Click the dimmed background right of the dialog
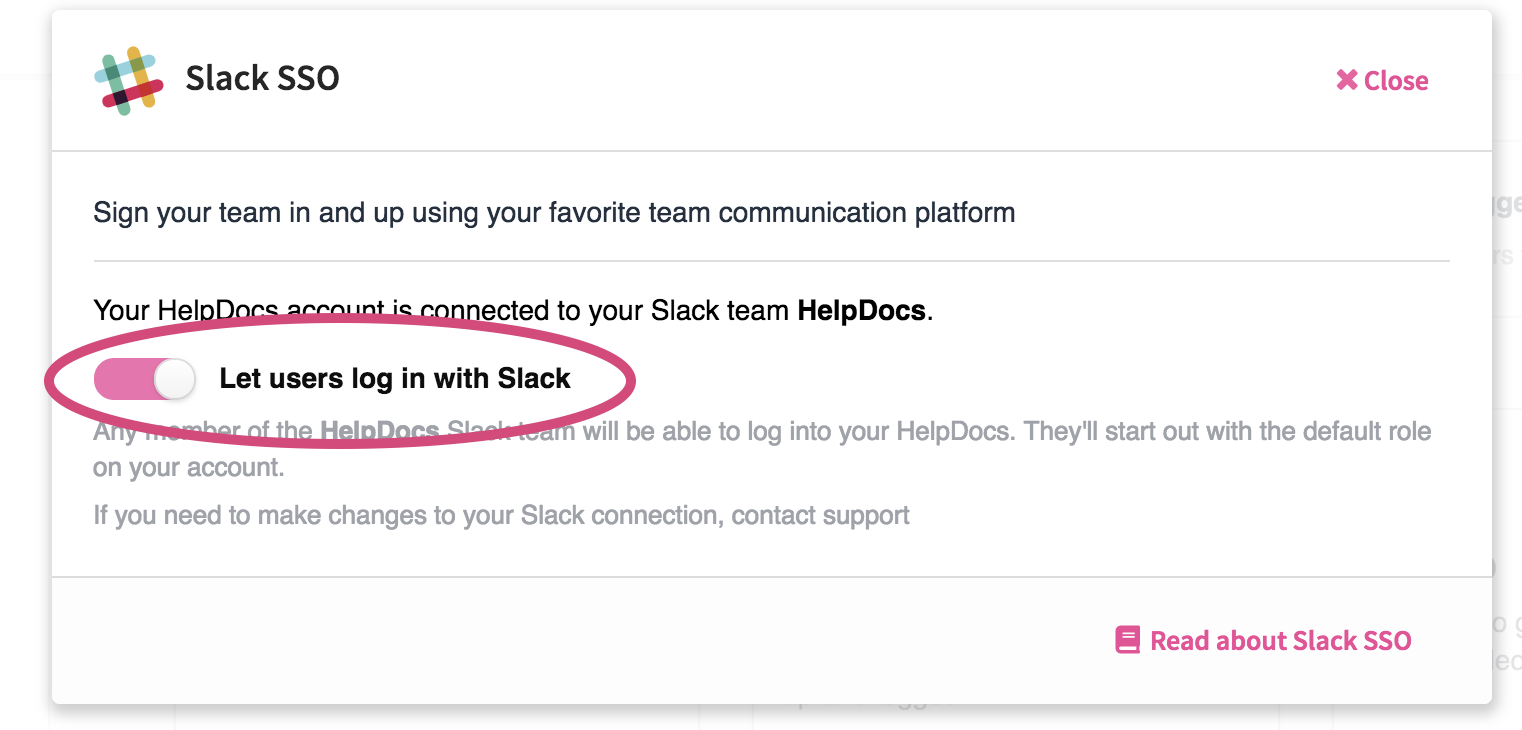The width and height of the screenshot is (1522, 730). [x=1507, y=400]
